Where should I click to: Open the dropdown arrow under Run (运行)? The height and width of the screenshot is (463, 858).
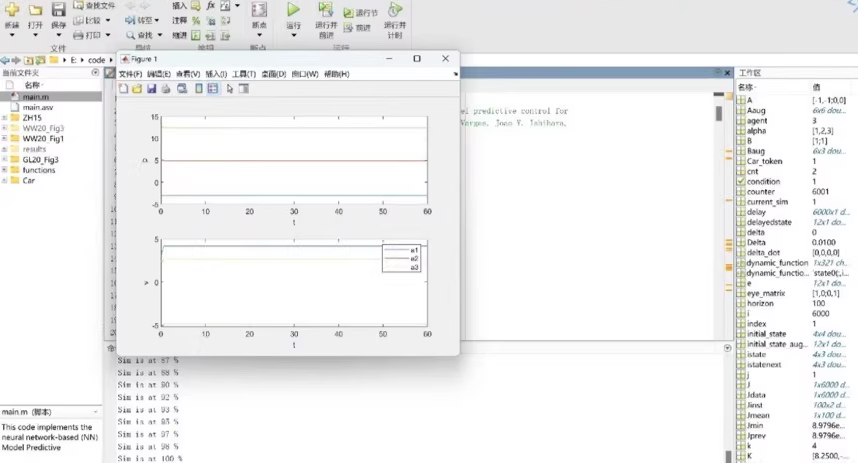[x=293, y=36]
